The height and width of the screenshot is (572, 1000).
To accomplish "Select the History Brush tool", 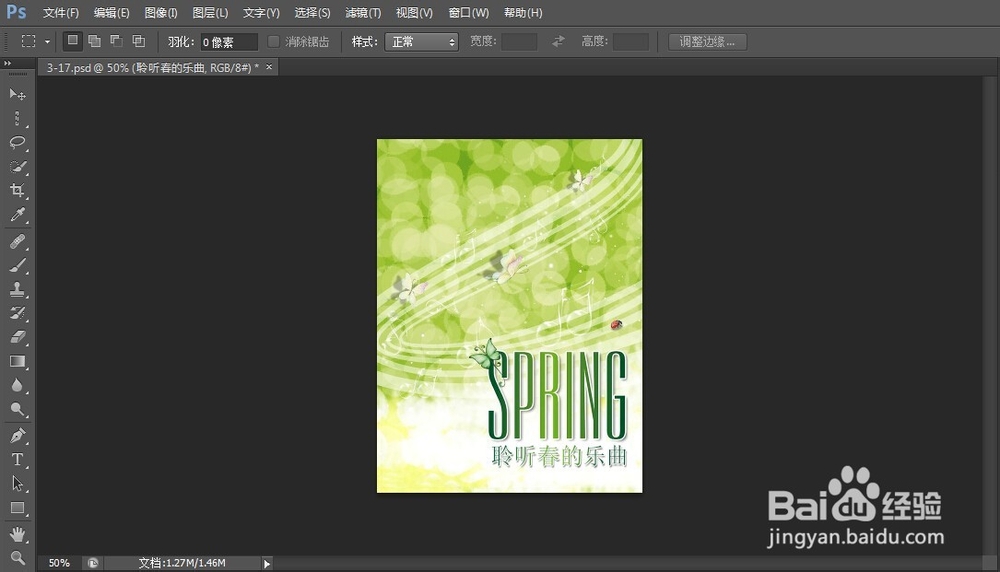I will [17, 313].
